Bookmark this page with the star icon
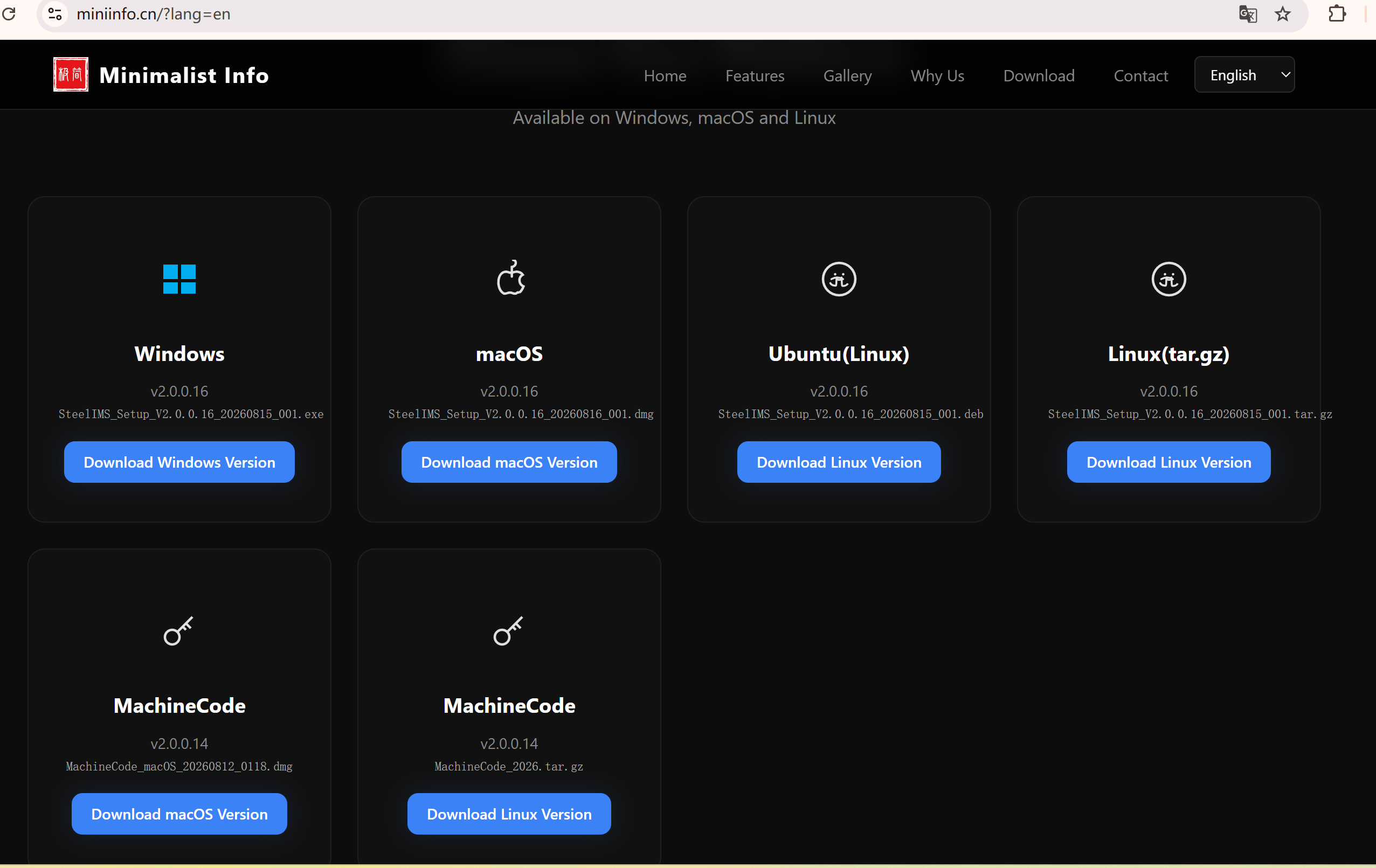Viewport: 1376px width, 868px height. point(1283,13)
